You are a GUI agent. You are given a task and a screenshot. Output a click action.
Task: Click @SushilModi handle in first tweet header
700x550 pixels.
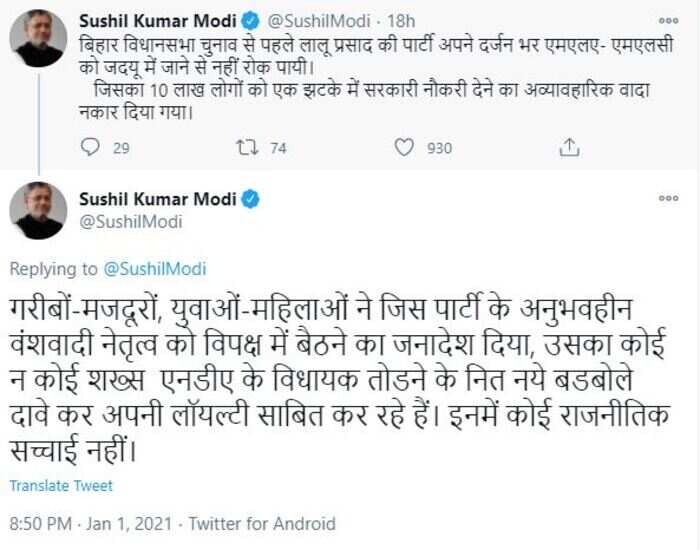point(319,21)
